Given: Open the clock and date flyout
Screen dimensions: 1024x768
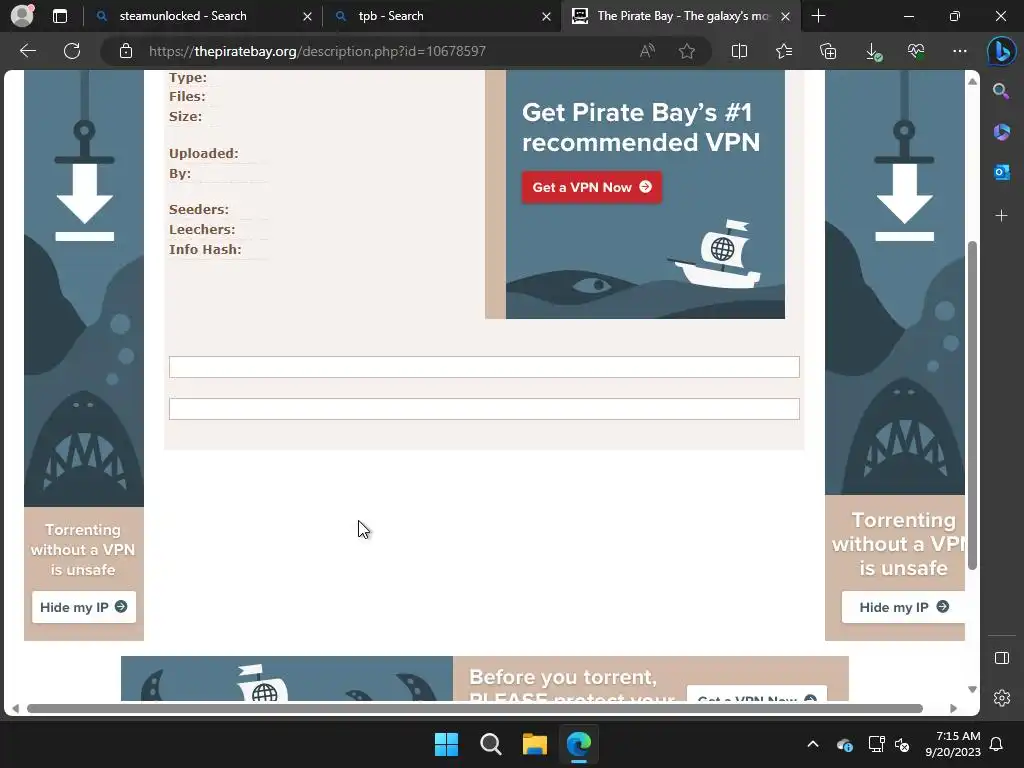Looking at the screenshot, I should 953,744.
